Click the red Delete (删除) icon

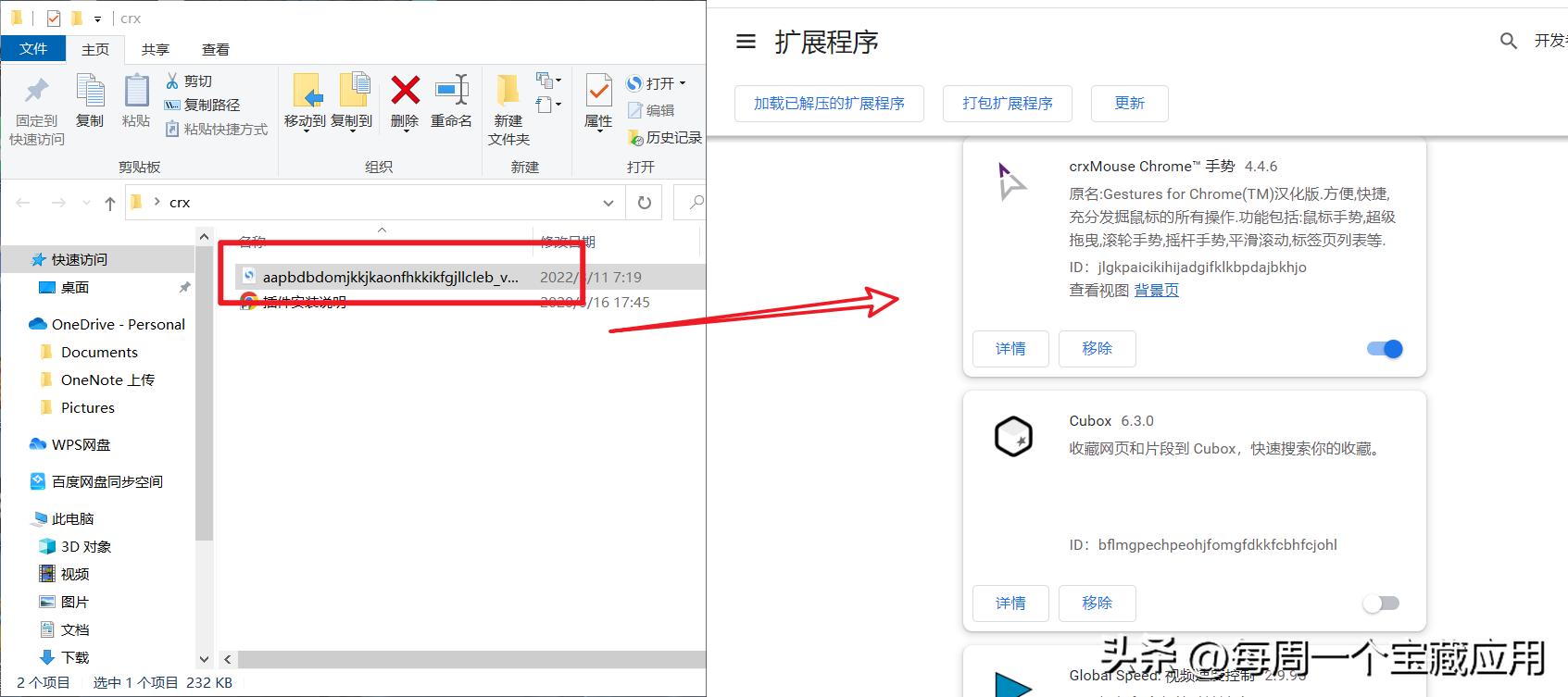click(x=405, y=91)
